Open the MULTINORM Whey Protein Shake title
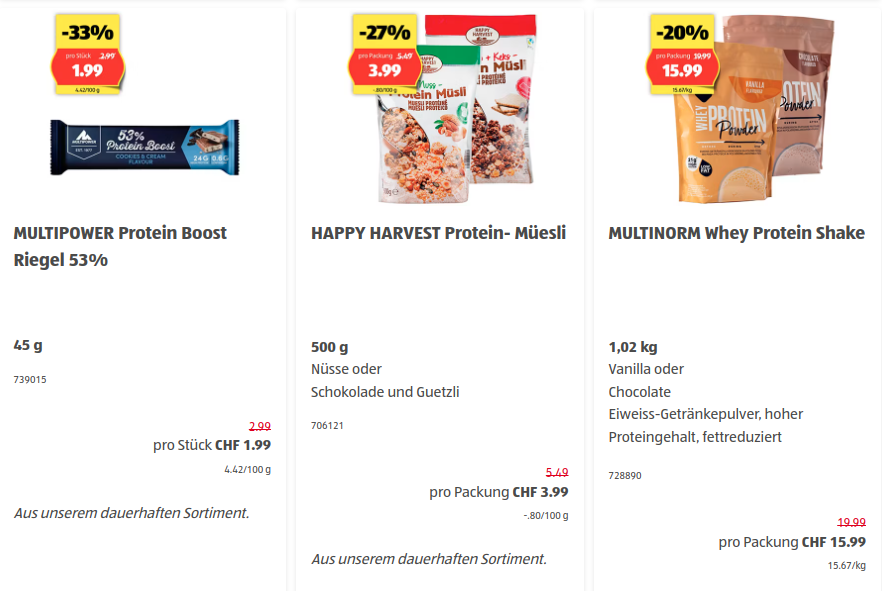882x591 pixels. click(736, 233)
